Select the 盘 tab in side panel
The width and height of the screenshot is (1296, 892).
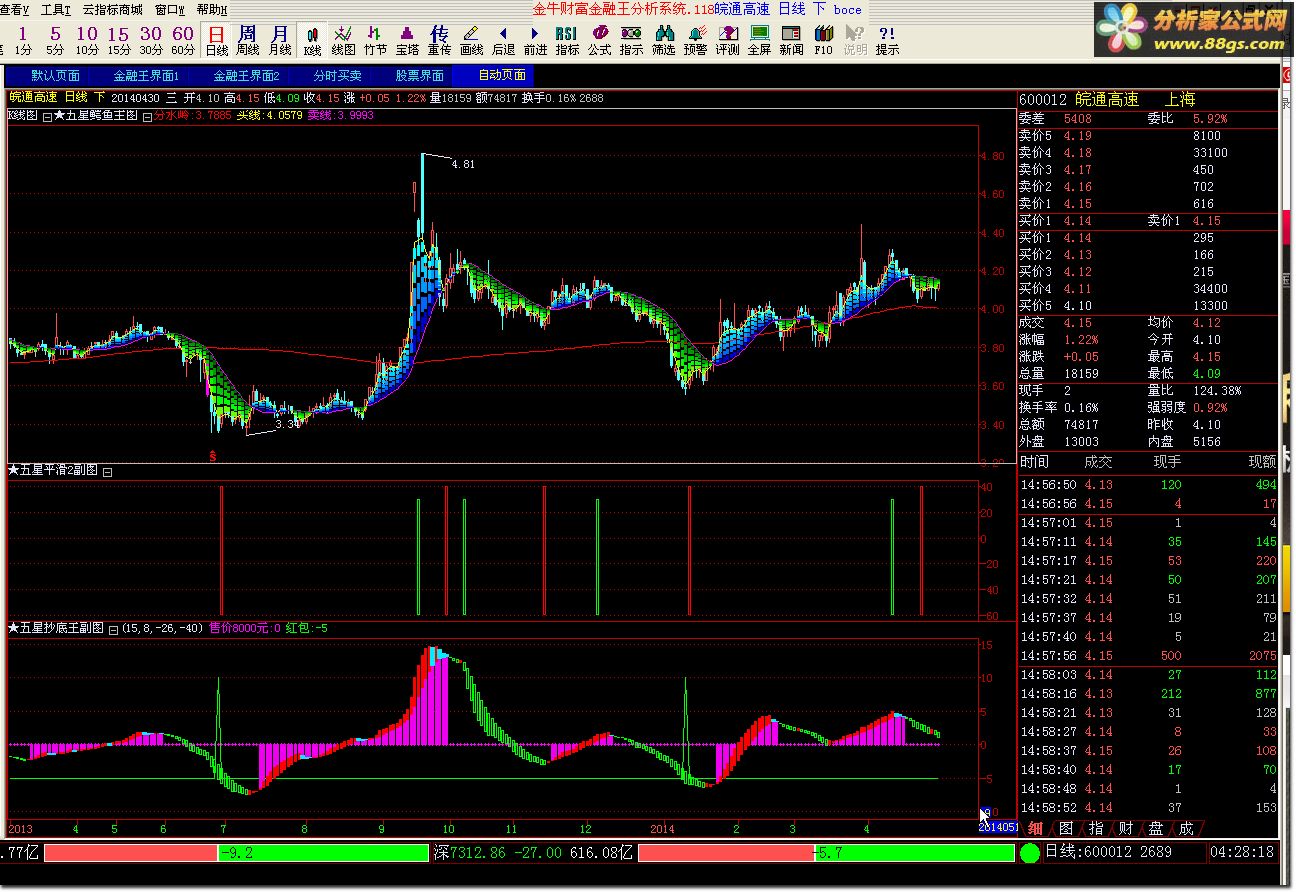(1156, 828)
